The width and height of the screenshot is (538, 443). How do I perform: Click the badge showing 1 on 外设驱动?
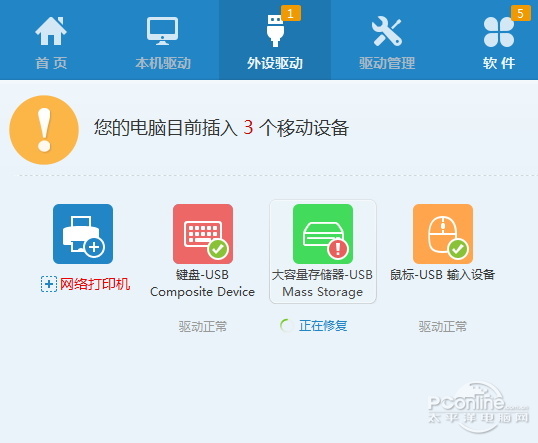tap(291, 13)
